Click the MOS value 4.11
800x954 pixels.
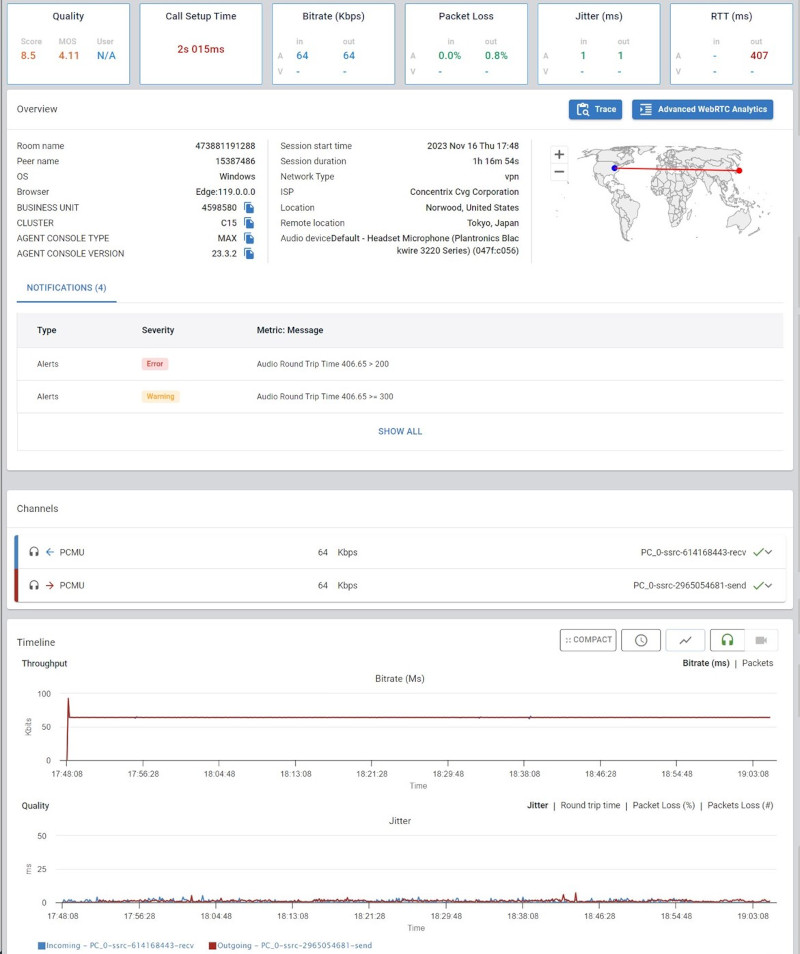[x=69, y=55]
